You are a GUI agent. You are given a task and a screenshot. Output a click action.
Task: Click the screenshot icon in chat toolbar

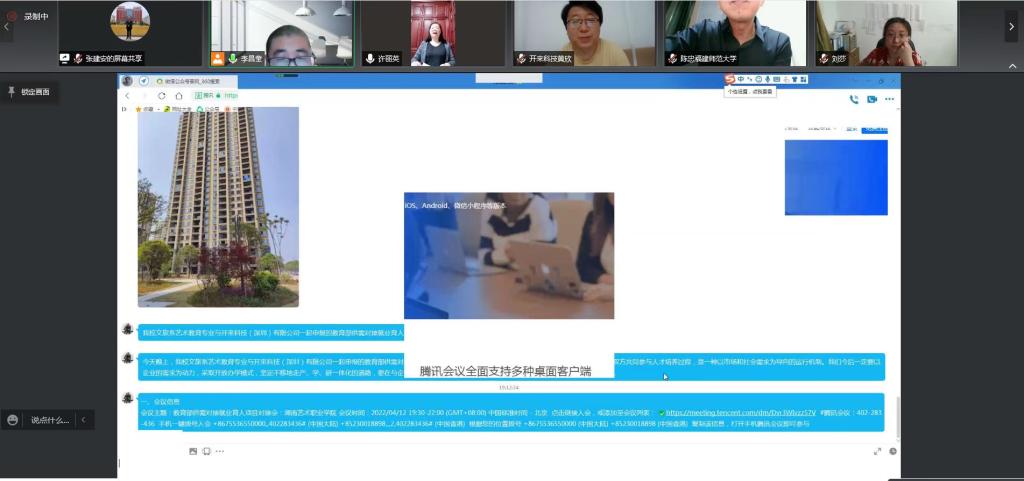coord(206,451)
